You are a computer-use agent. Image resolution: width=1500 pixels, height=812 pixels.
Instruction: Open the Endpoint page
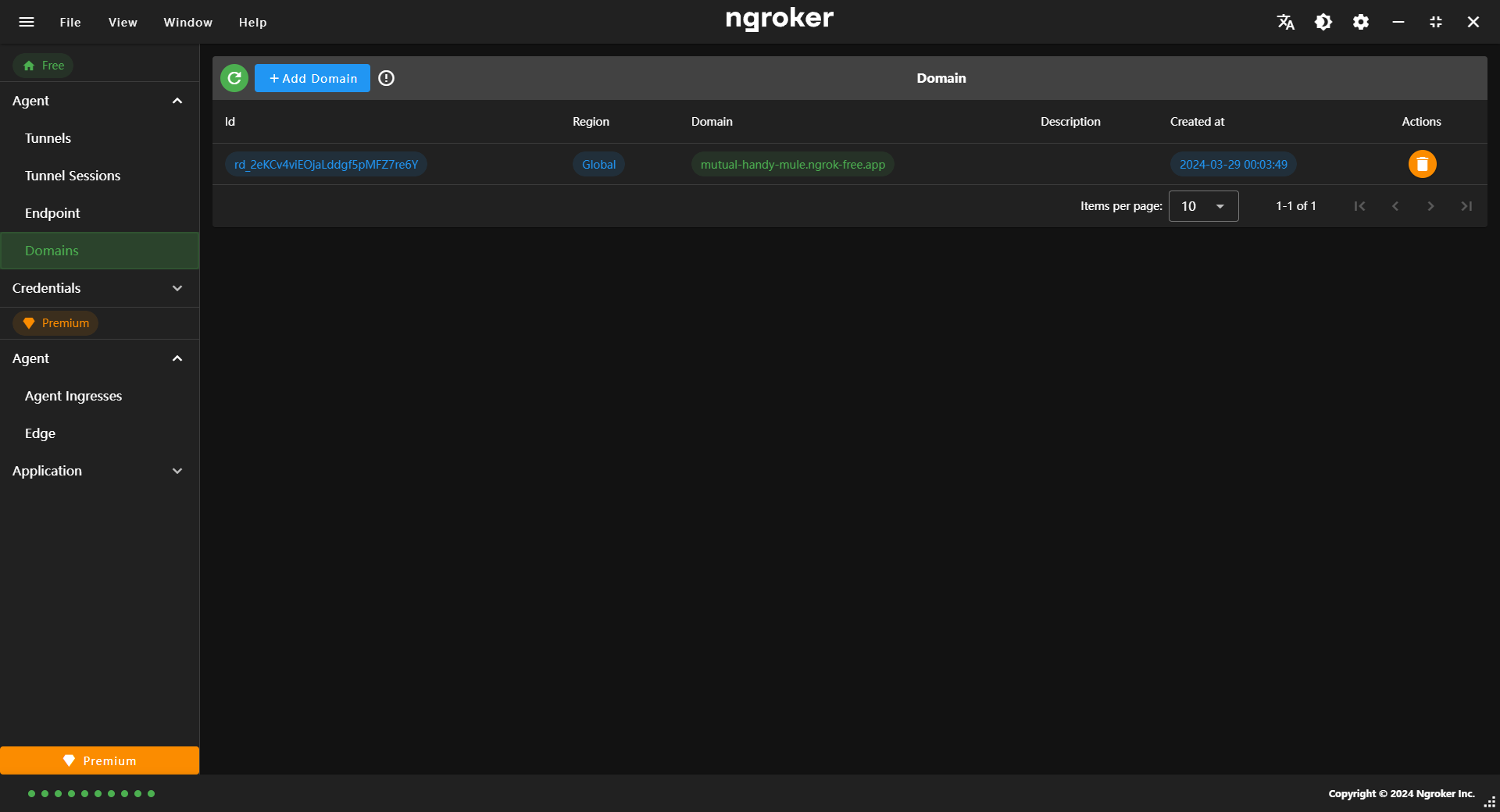99,213
